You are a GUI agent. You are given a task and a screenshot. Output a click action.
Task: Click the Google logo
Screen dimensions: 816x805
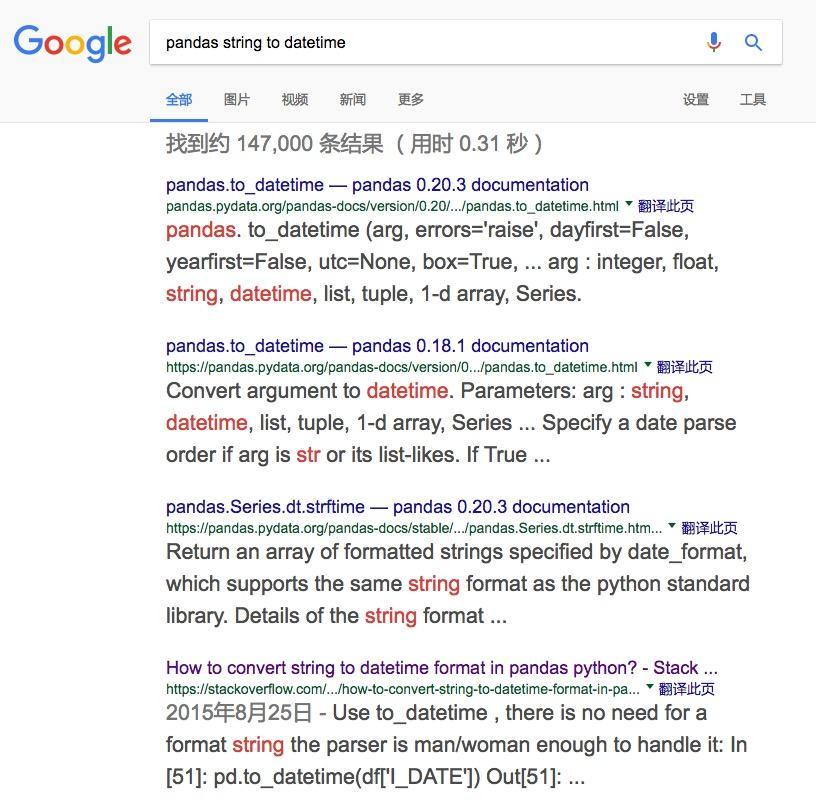coord(72,43)
